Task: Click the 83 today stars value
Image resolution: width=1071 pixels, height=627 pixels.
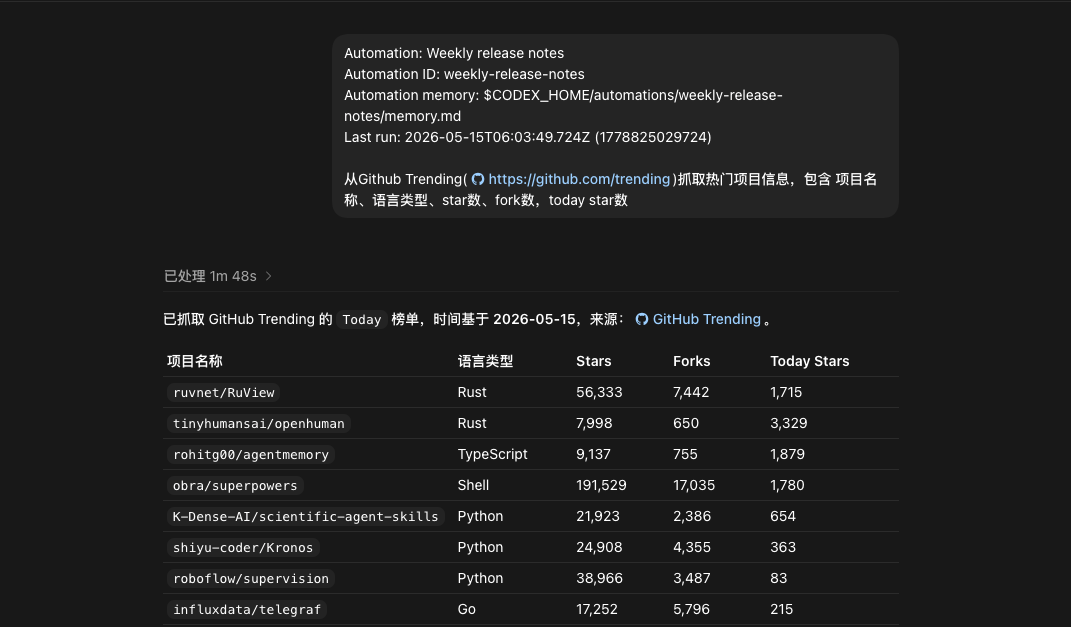Action: (779, 579)
